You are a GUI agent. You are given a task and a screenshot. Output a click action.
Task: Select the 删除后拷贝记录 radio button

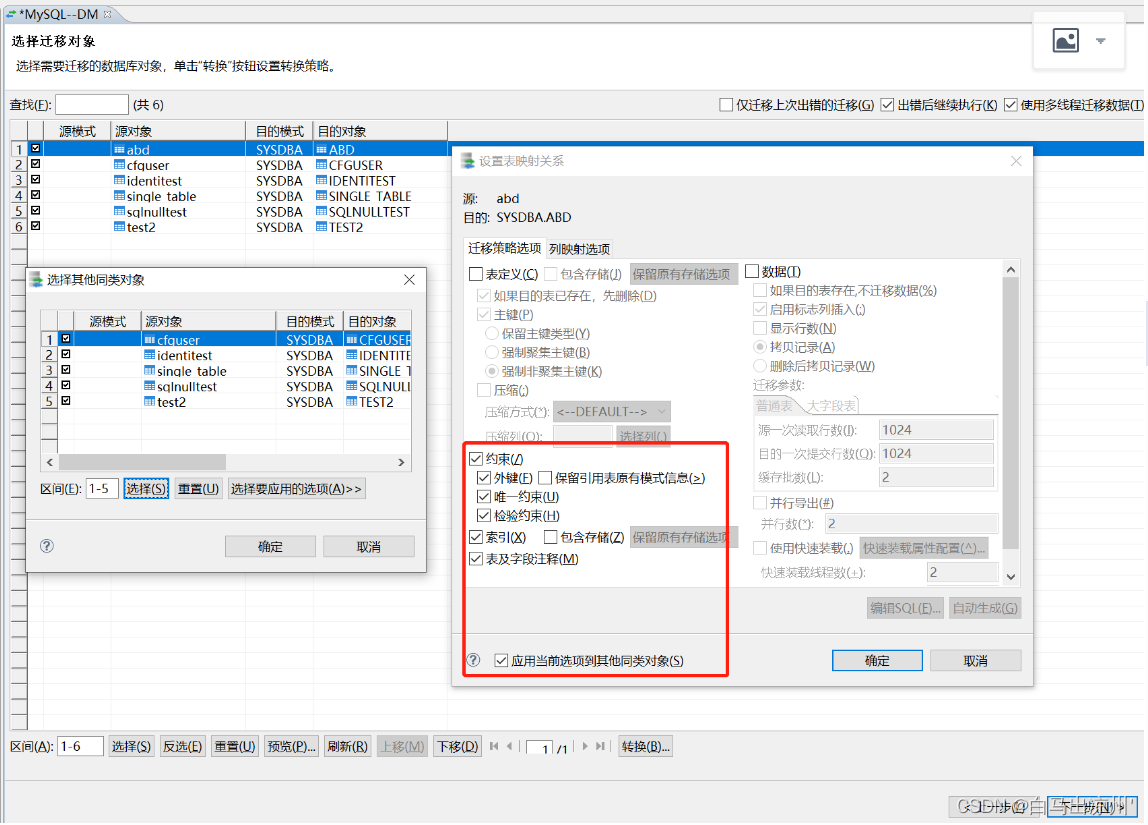pos(760,366)
